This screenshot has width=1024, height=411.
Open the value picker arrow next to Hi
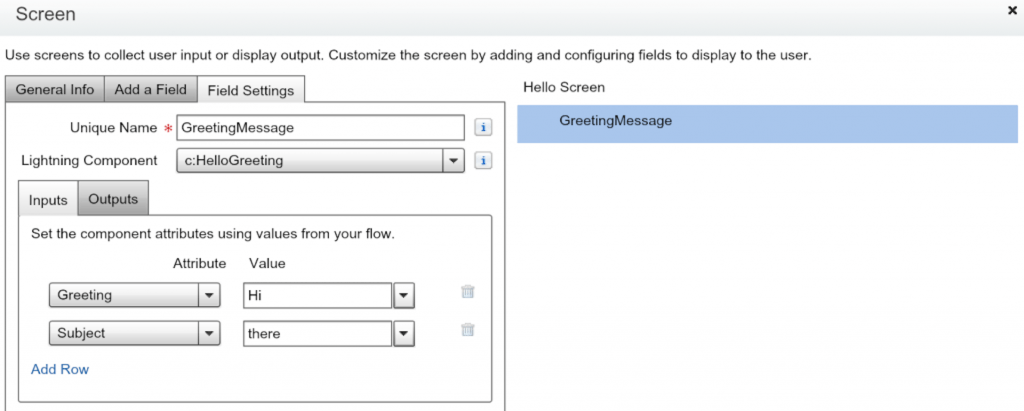403,296
